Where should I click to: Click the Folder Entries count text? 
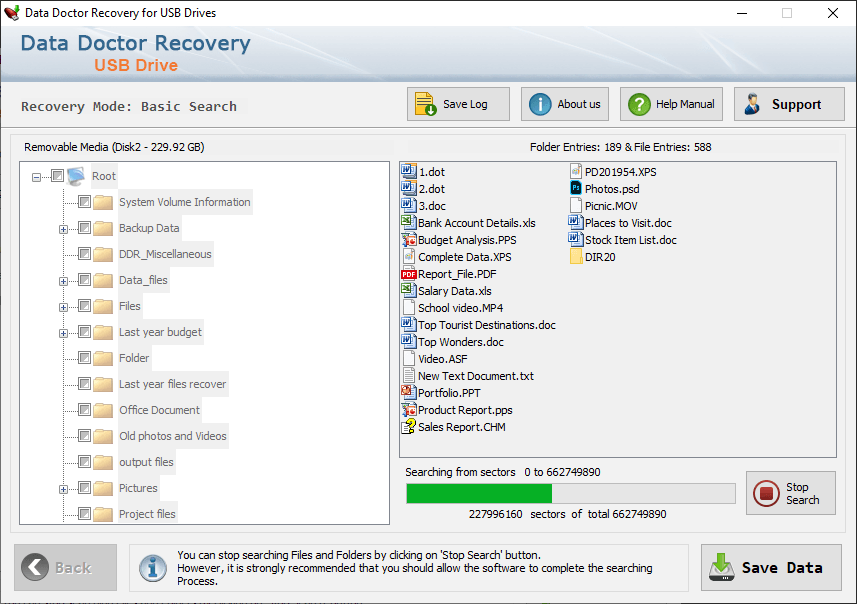tap(620, 147)
